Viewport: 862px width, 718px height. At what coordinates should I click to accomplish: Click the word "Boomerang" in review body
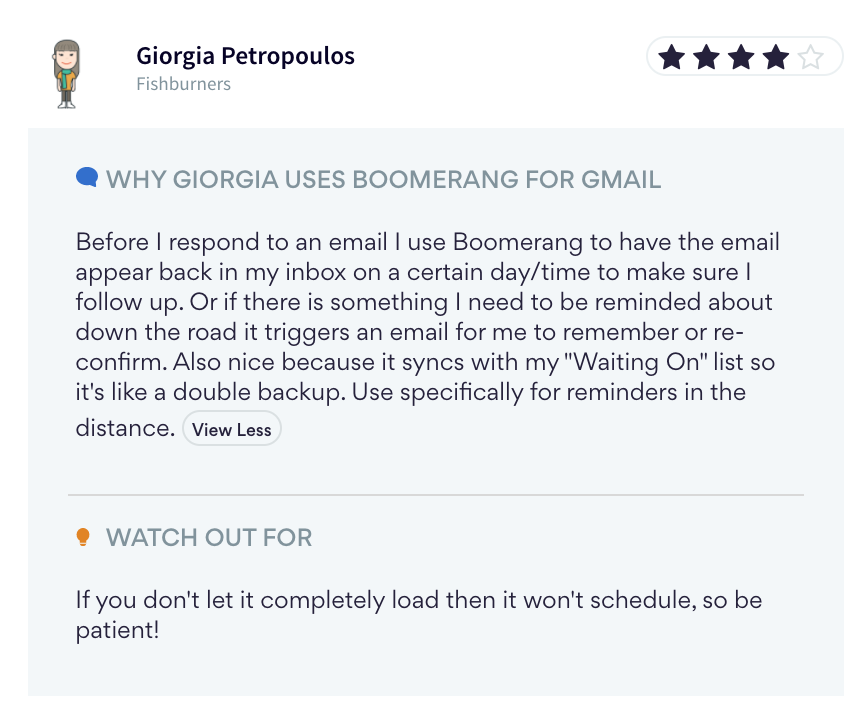[x=517, y=242]
